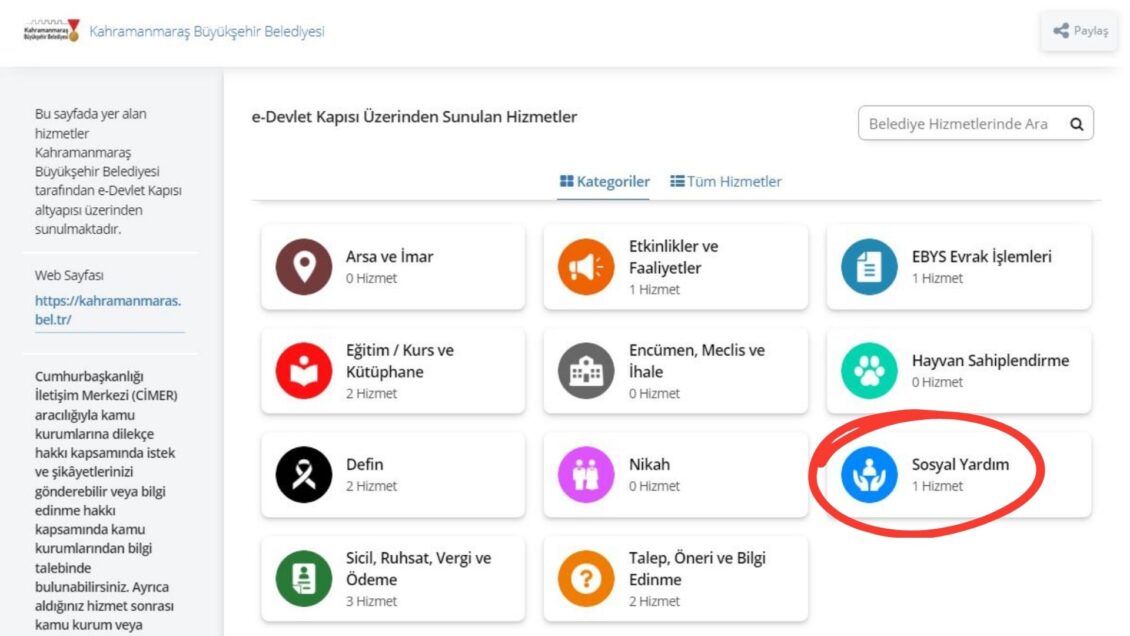Click the Etkinlikler ve Faaliyetler megaphone icon

tap(586, 267)
